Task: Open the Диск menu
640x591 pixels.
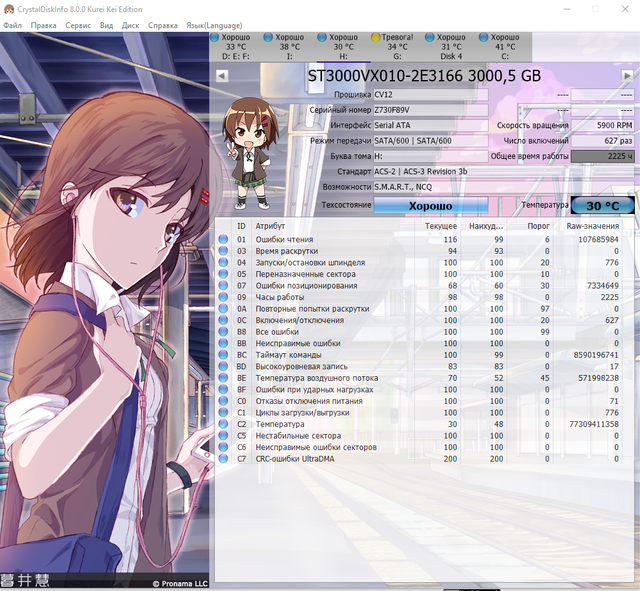Action: tap(130, 25)
